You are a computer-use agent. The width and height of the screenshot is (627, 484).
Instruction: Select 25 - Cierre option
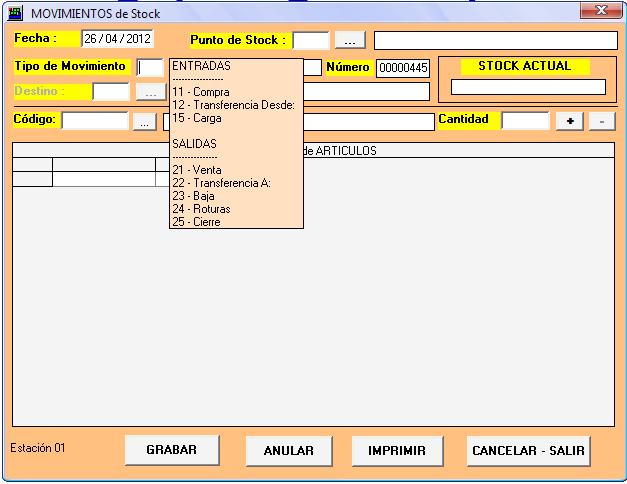[196, 222]
